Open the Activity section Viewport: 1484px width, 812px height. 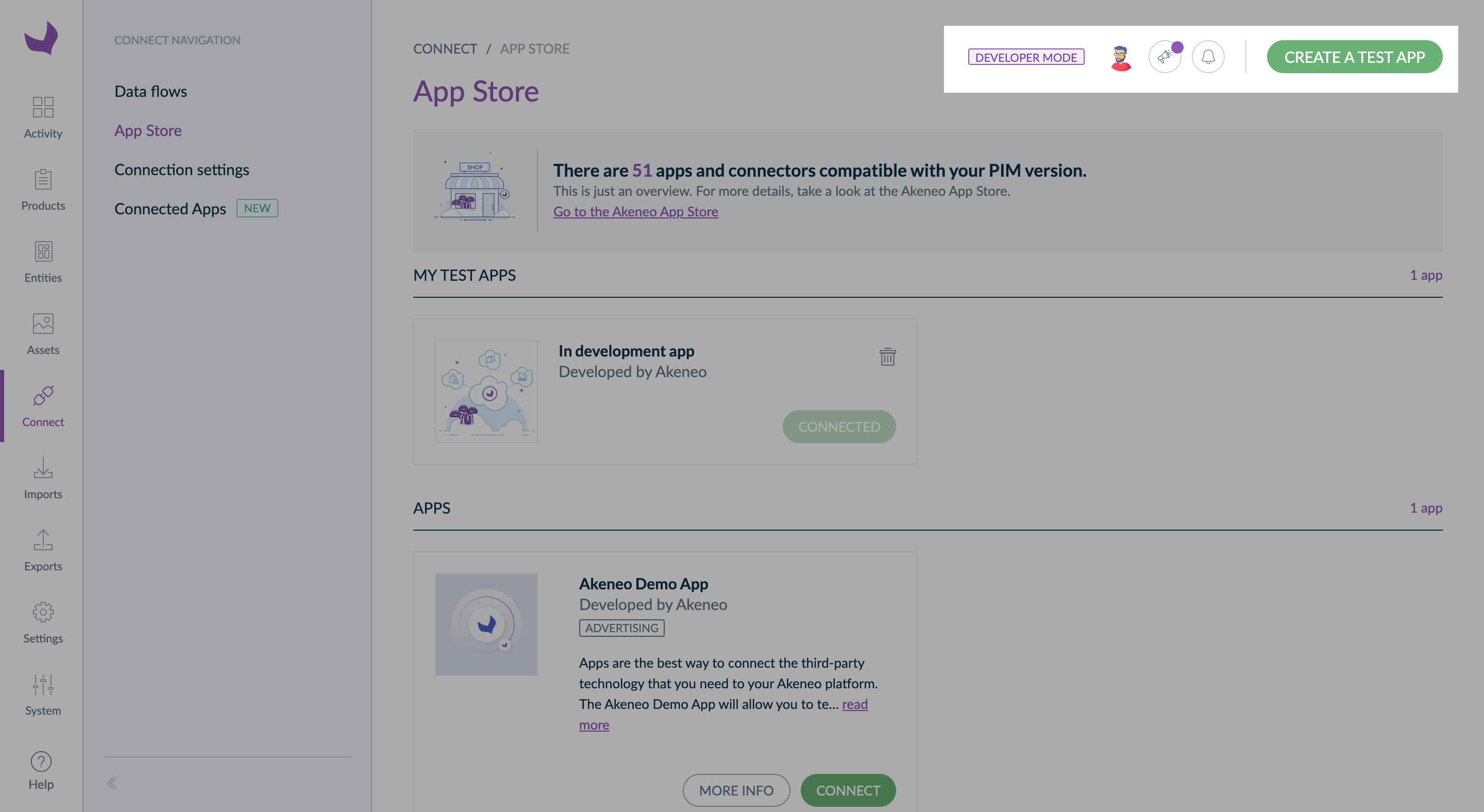point(43,117)
